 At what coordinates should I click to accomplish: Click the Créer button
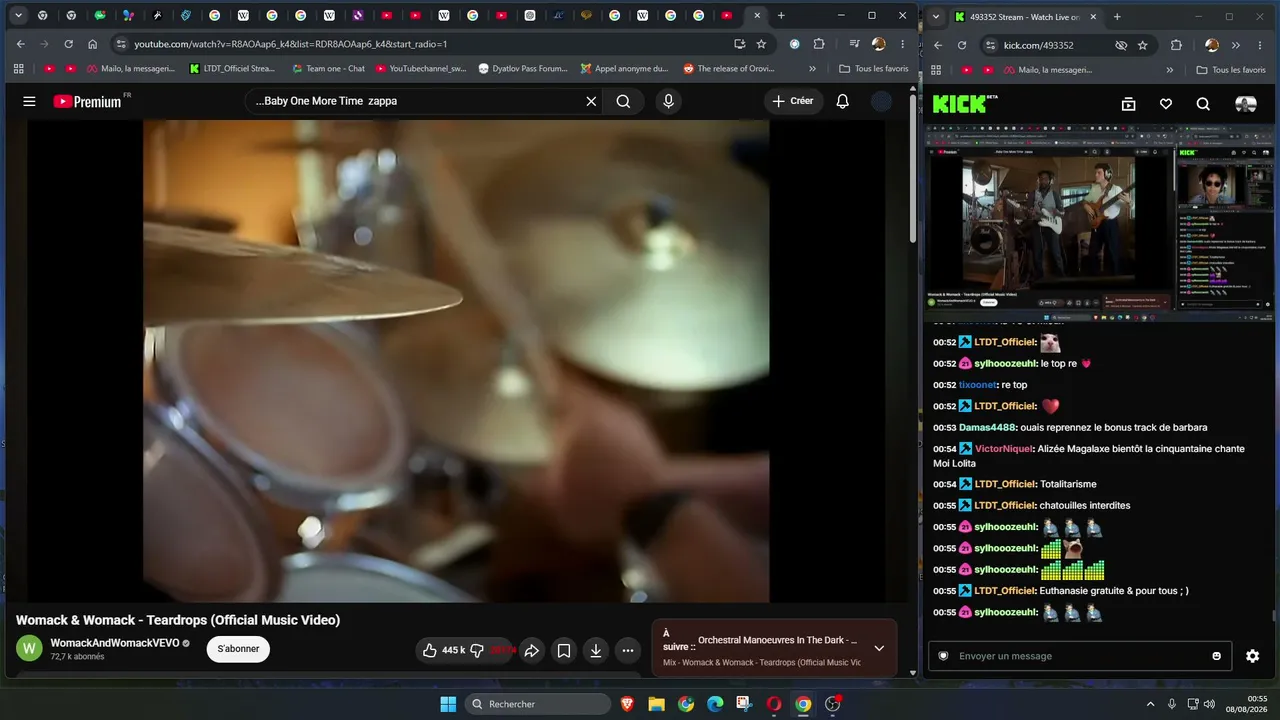click(x=793, y=101)
